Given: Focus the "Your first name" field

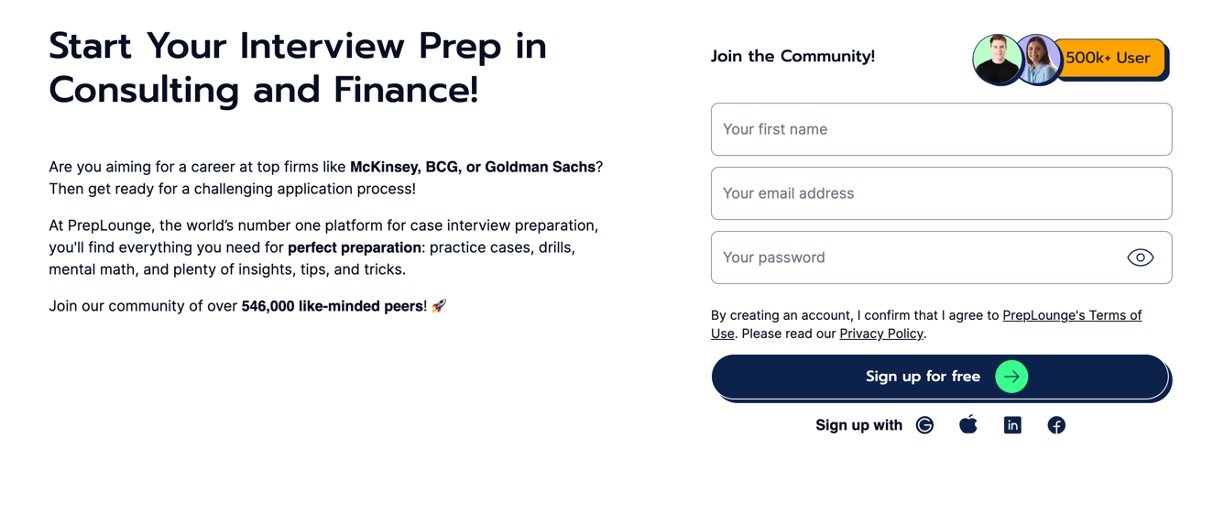Looking at the screenshot, I should [940, 129].
